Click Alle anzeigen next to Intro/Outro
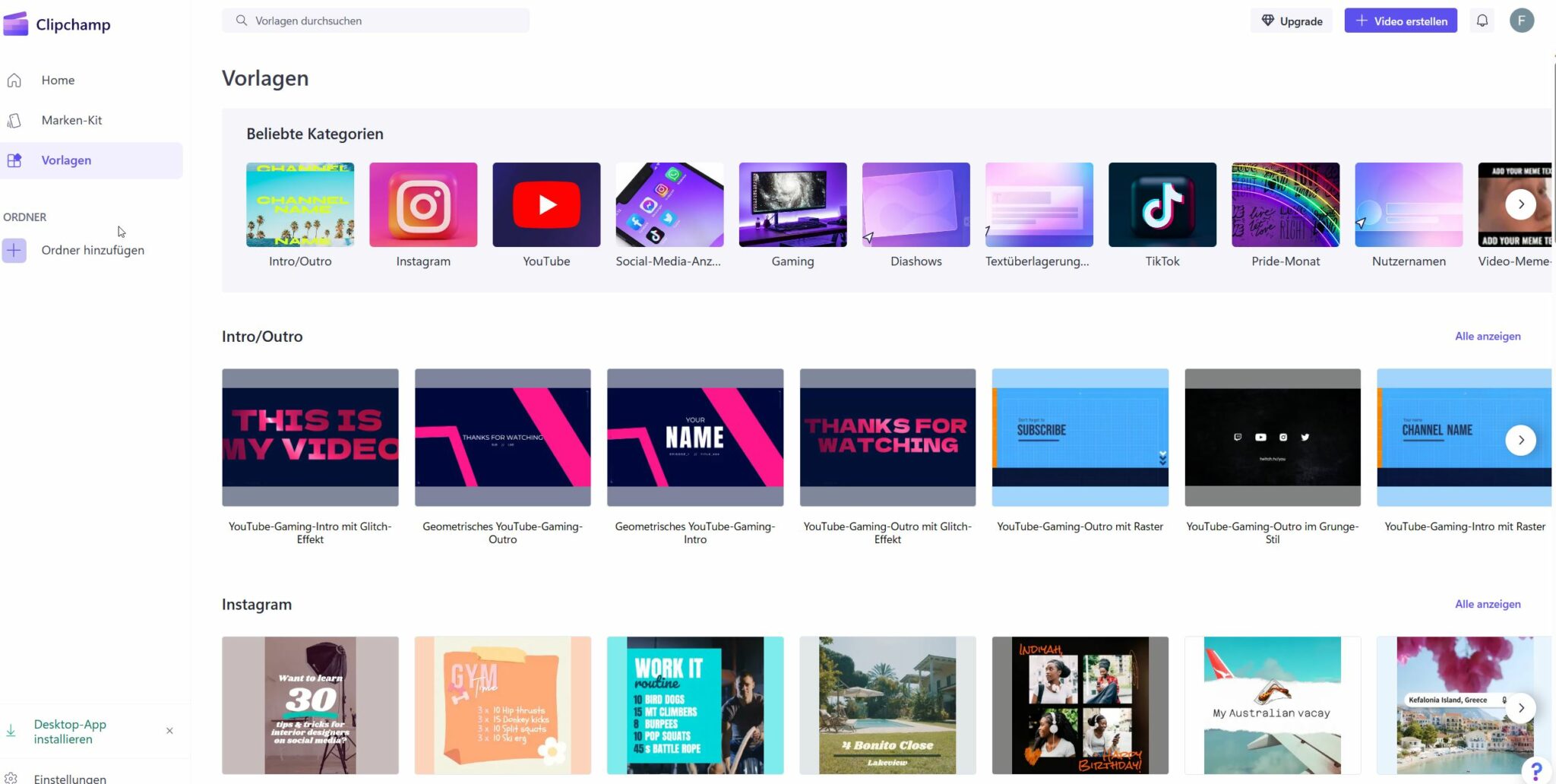Image resolution: width=1556 pixels, height=784 pixels. pos(1488,336)
